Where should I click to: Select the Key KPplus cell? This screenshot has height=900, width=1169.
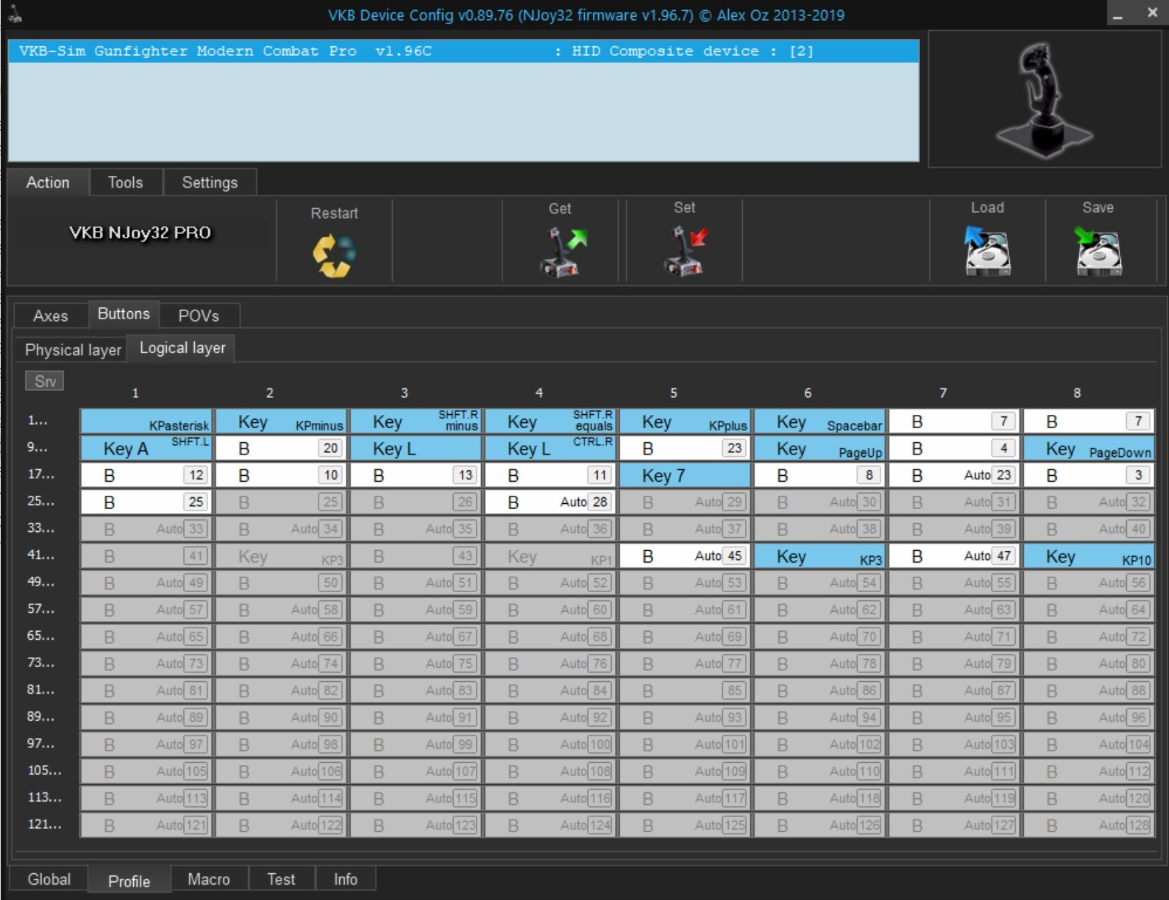click(x=685, y=421)
